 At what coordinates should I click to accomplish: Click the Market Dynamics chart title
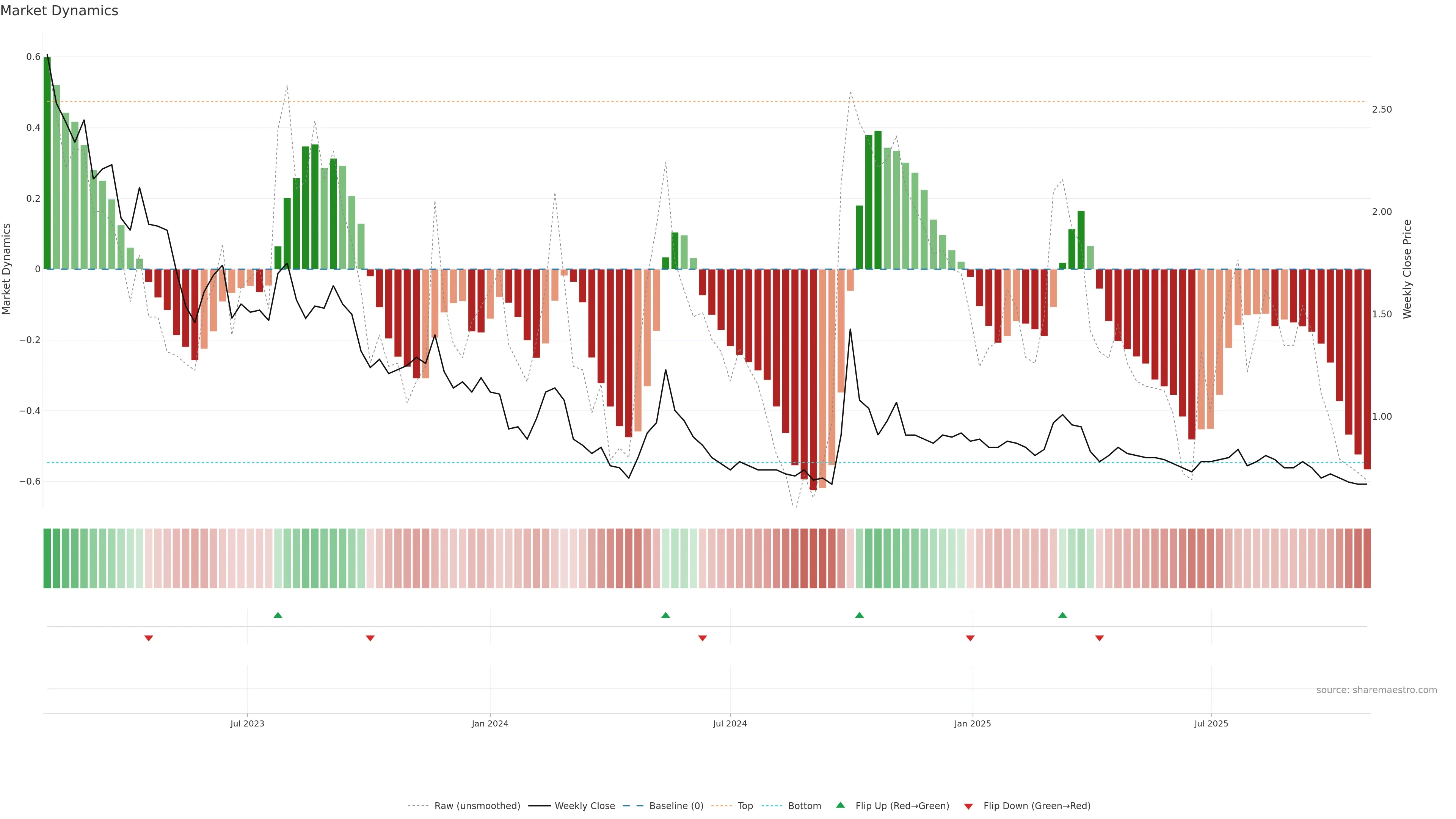pos(60,11)
